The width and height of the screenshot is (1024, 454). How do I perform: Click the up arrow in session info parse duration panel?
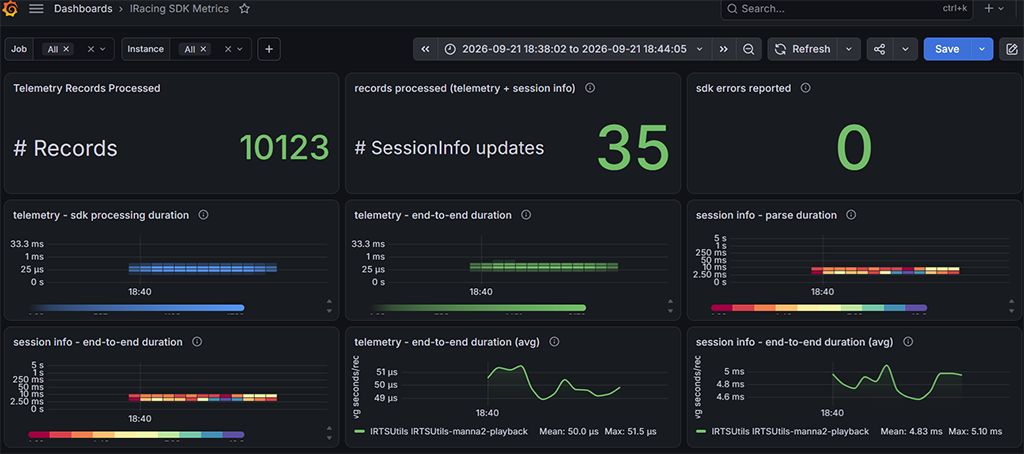1012,302
